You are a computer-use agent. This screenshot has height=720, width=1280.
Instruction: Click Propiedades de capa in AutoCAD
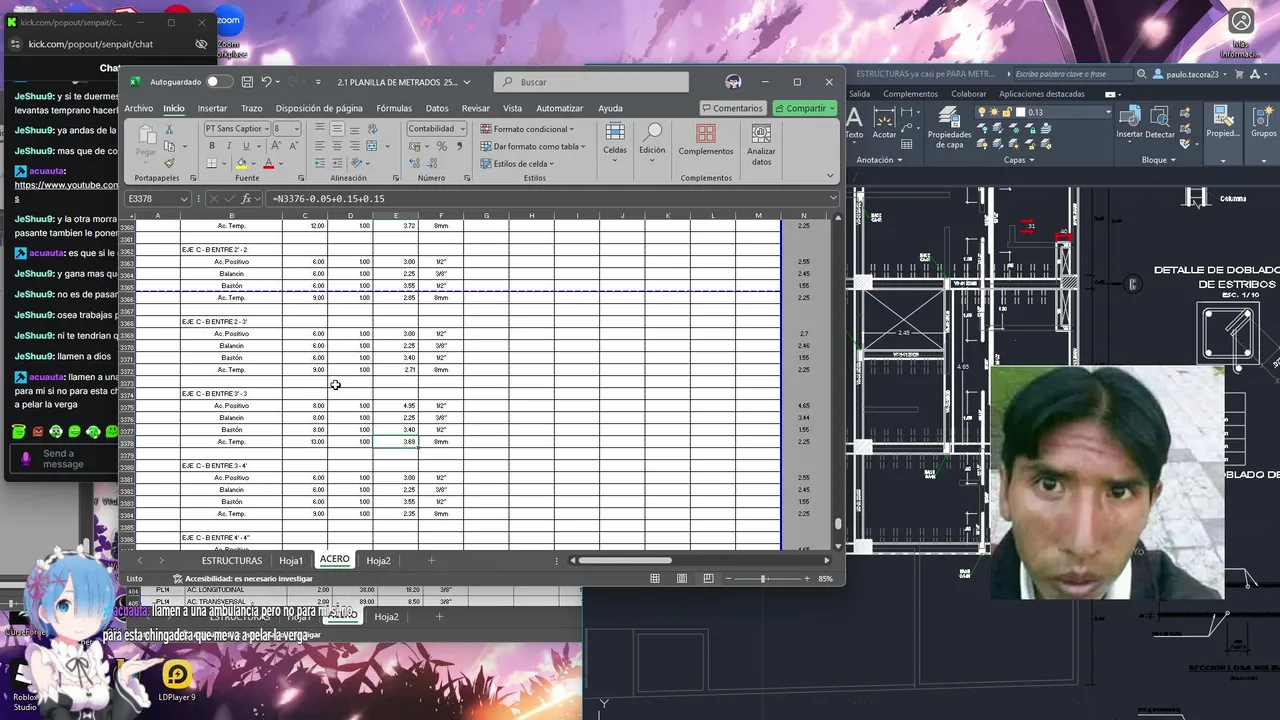(x=949, y=126)
